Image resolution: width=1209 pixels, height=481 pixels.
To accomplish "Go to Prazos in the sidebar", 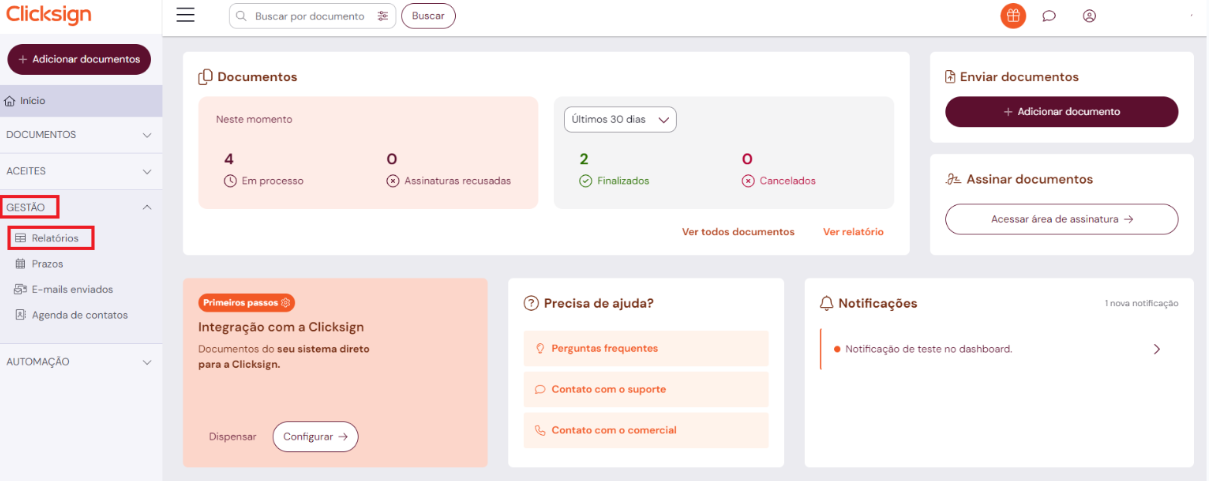I will [46, 264].
